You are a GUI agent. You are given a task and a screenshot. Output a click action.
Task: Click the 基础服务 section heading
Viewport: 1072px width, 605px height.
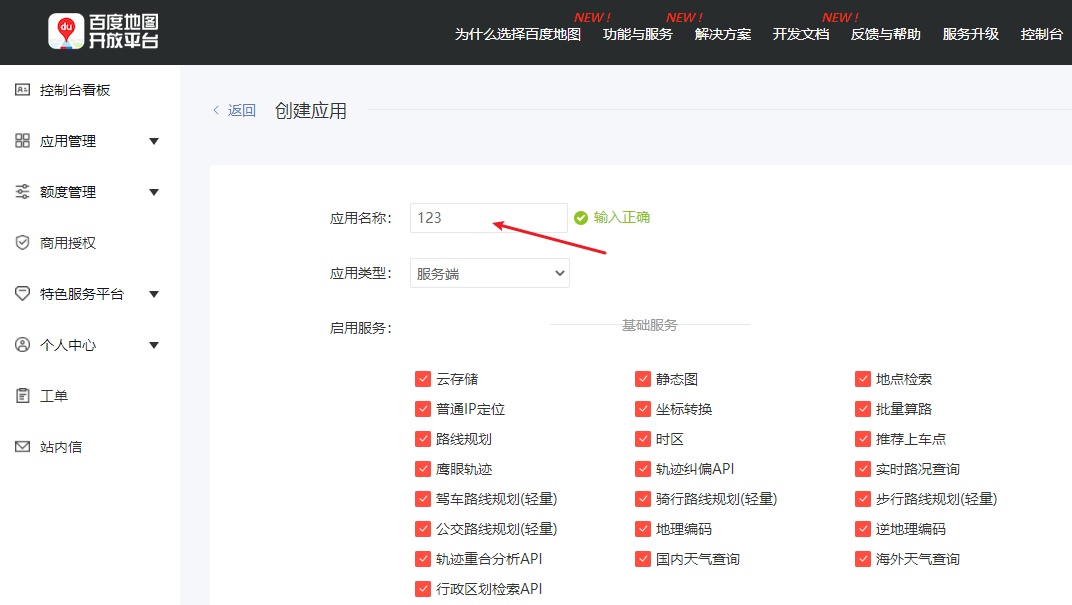point(649,325)
